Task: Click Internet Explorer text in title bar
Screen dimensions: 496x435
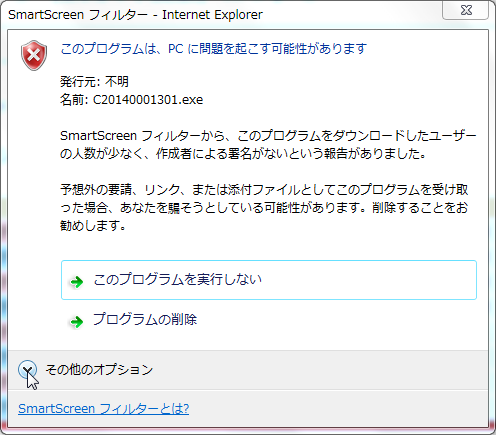Action: pos(212,15)
